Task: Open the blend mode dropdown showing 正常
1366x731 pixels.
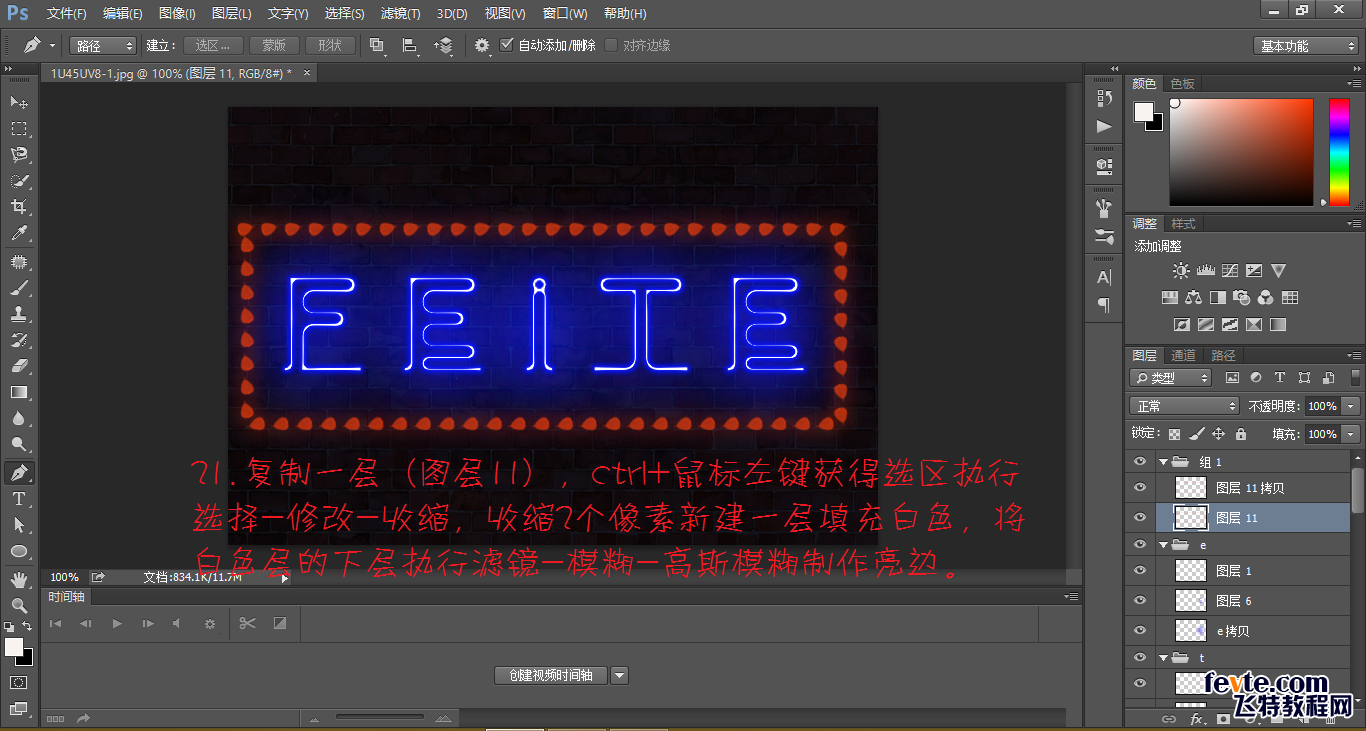Action: pos(1183,405)
